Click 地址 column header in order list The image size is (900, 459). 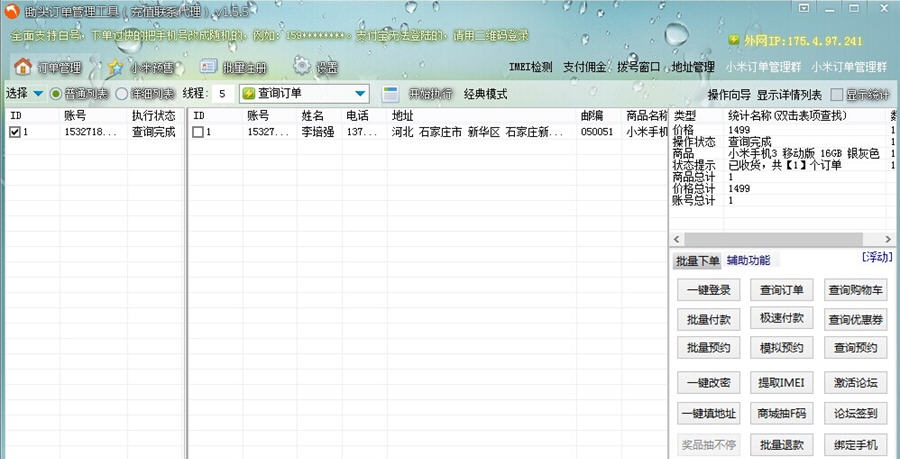(x=482, y=116)
